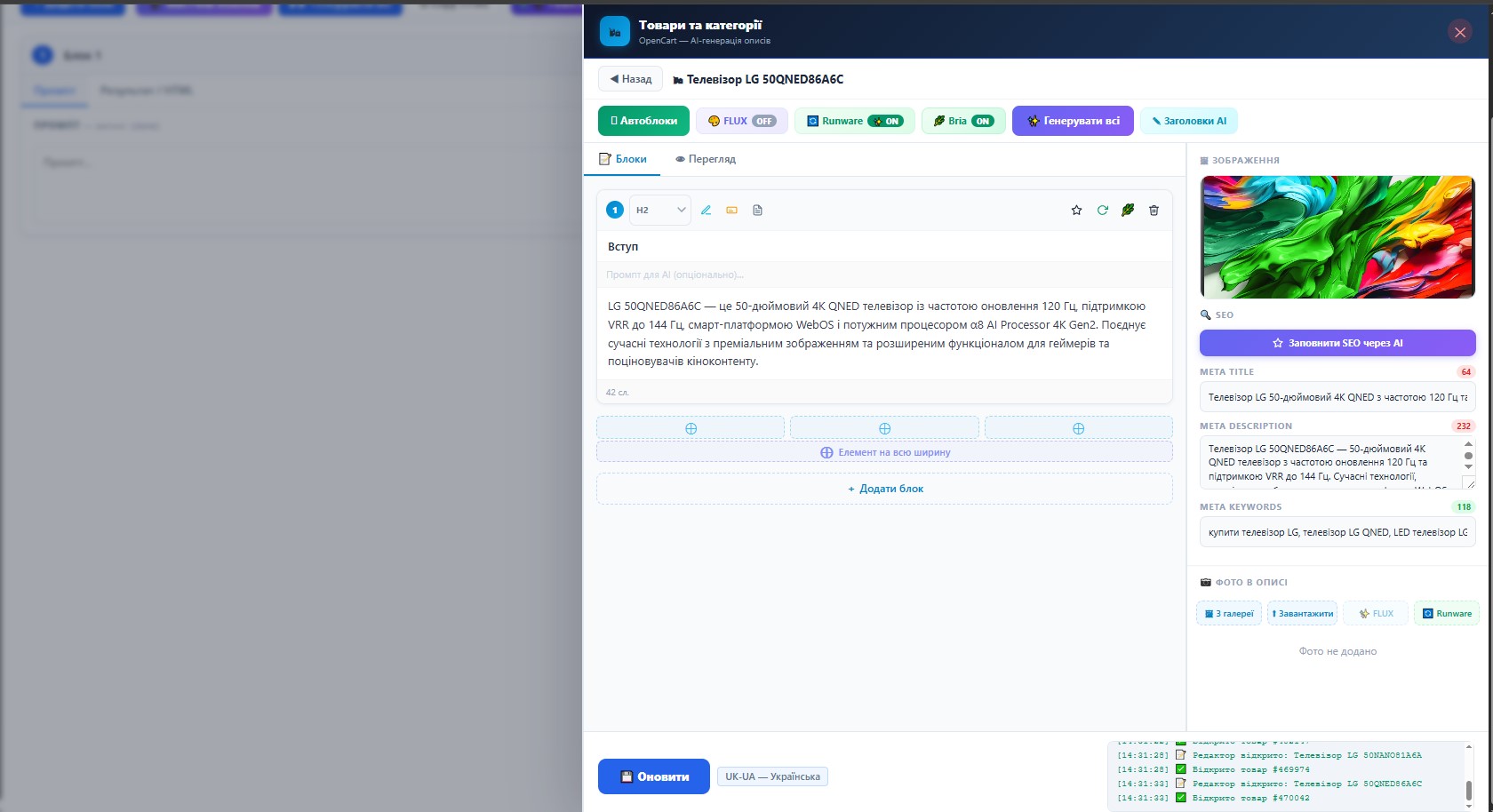Click the star icon in block 1

pos(1076,211)
